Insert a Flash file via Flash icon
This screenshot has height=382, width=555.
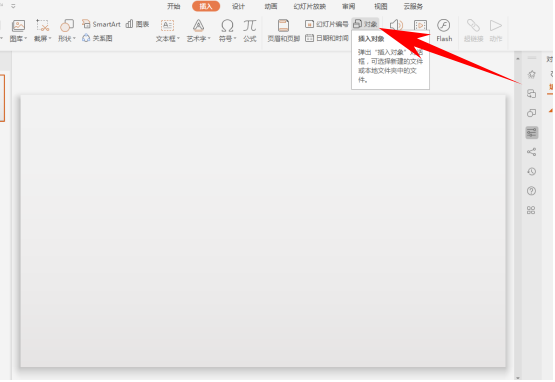coord(444,30)
